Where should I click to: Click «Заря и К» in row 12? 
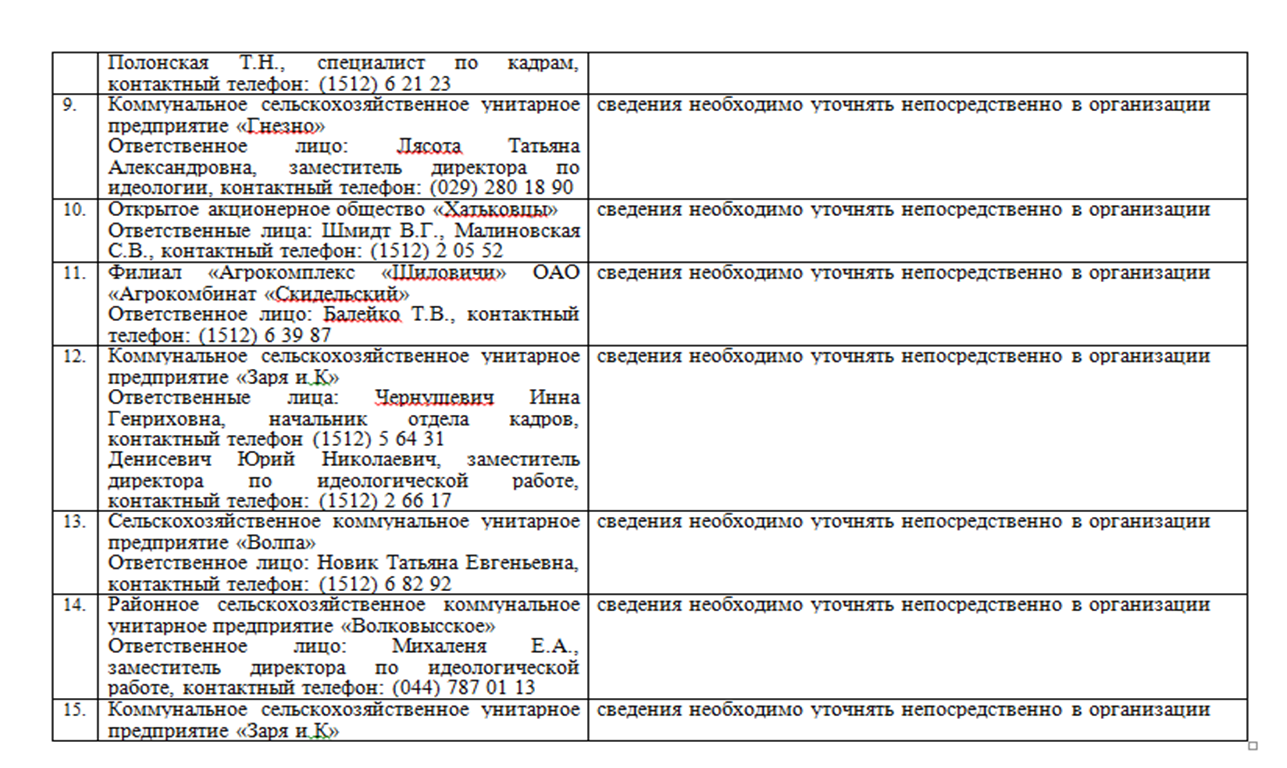point(287,377)
